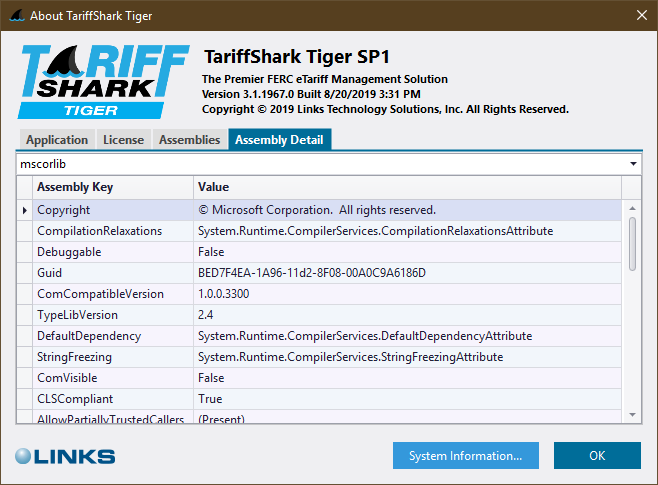Select the Debuggable row key
The height and width of the screenshot is (485, 658).
[x=113, y=252]
